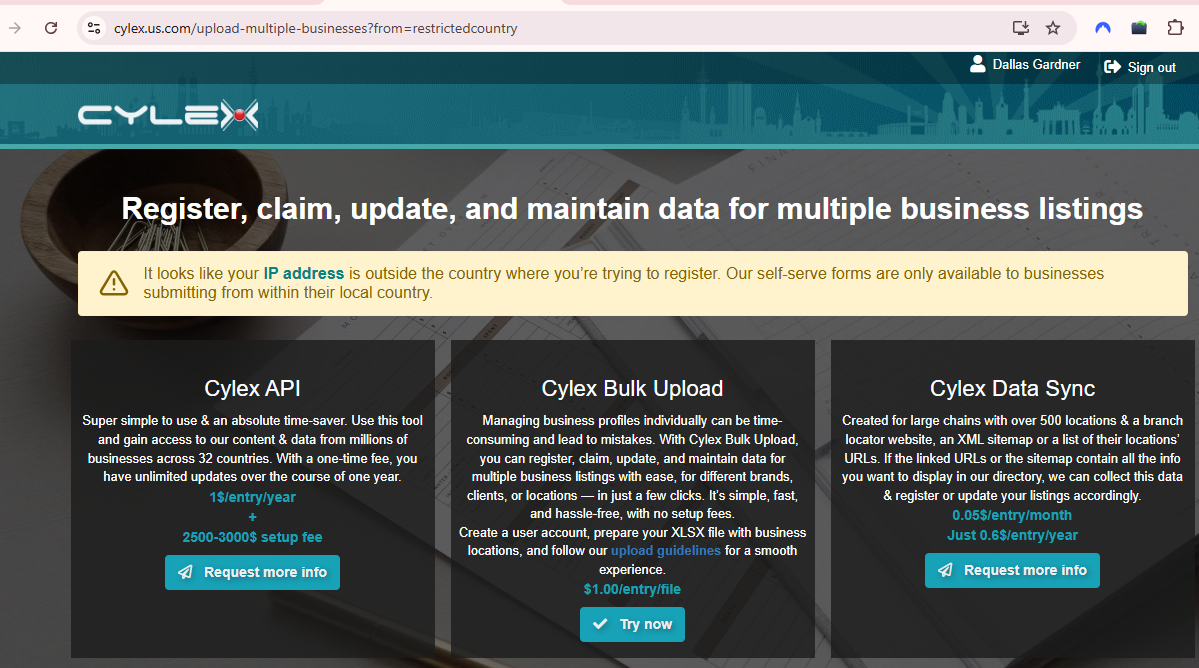This screenshot has height=668, width=1199.
Task: Open the blue arc extension icon
Action: [1103, 28]
